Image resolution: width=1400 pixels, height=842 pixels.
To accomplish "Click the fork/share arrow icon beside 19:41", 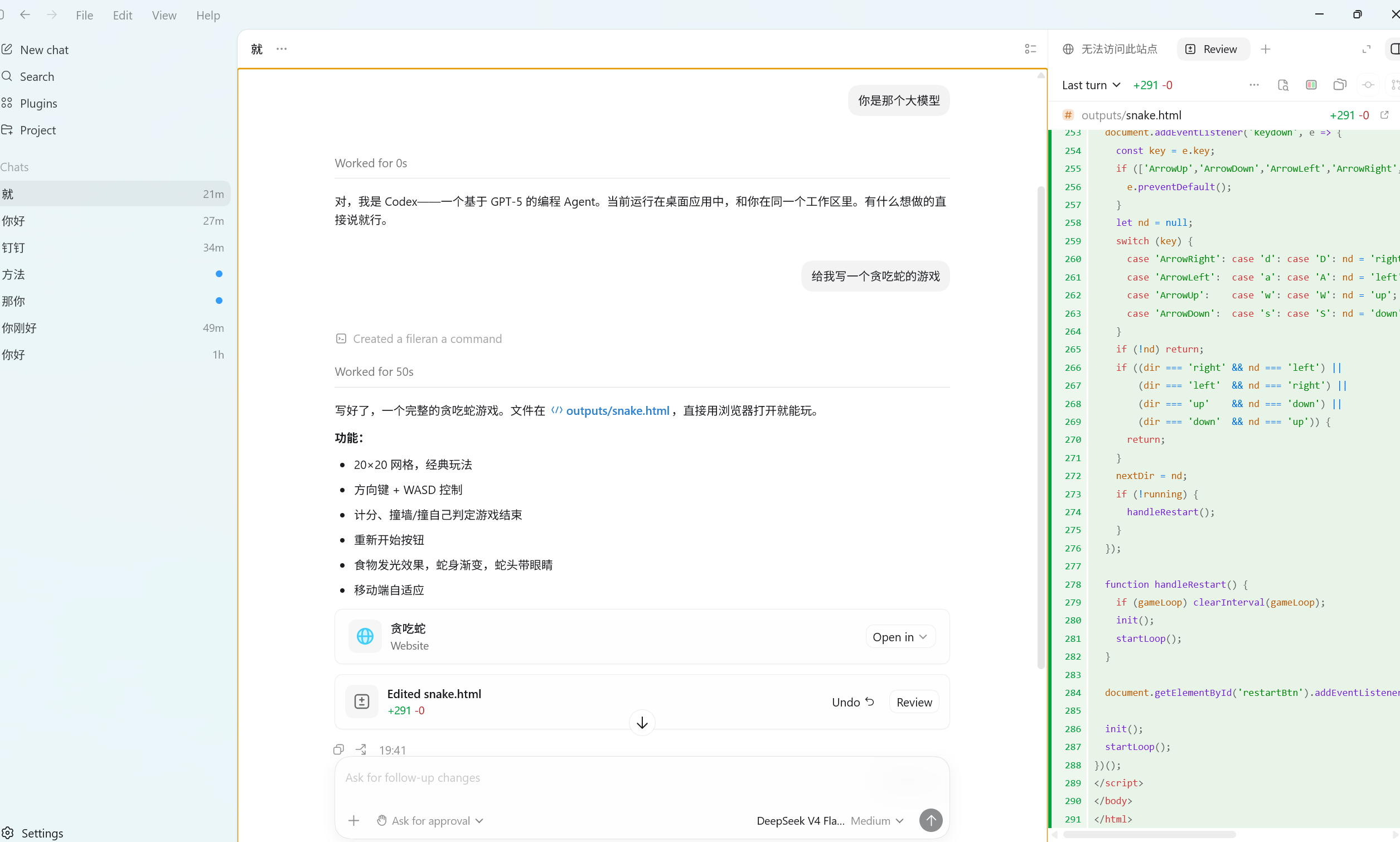I will click(361, 749).
